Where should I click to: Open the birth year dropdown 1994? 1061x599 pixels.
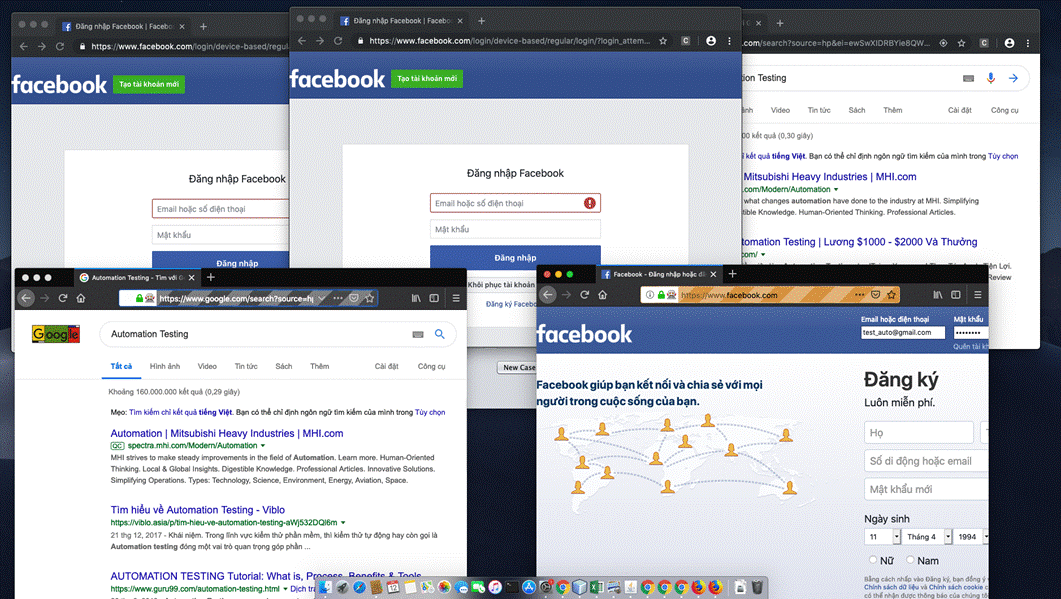coord(972,537)
